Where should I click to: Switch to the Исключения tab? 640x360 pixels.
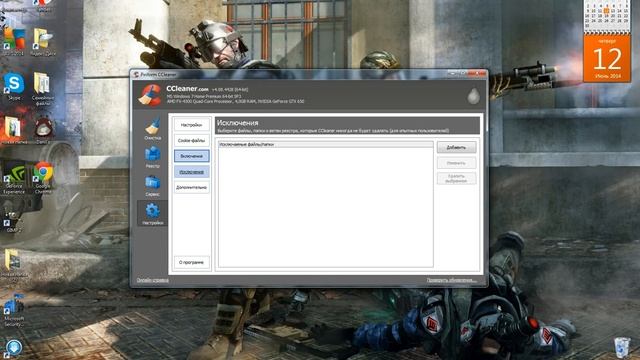[191, 171]
